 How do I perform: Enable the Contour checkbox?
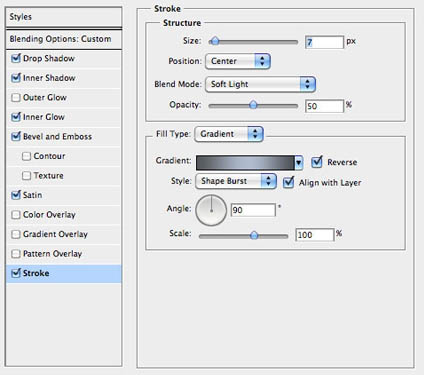[26, 156]
